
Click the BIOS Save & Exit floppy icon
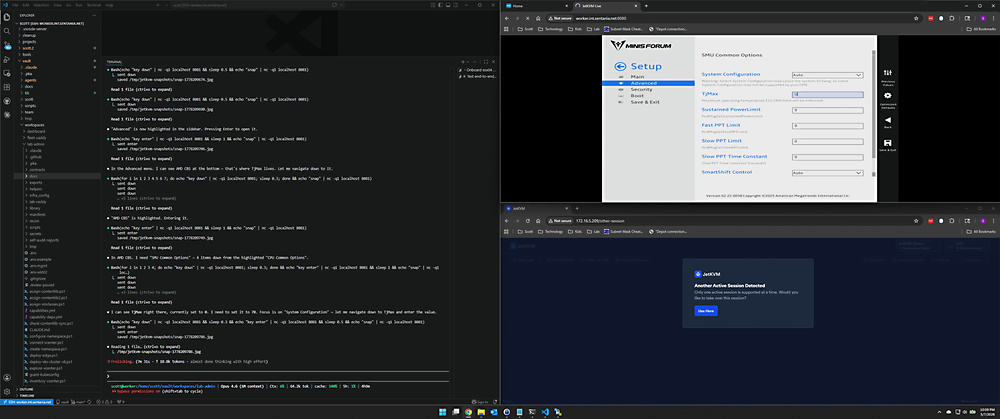[x=888, y=143]
